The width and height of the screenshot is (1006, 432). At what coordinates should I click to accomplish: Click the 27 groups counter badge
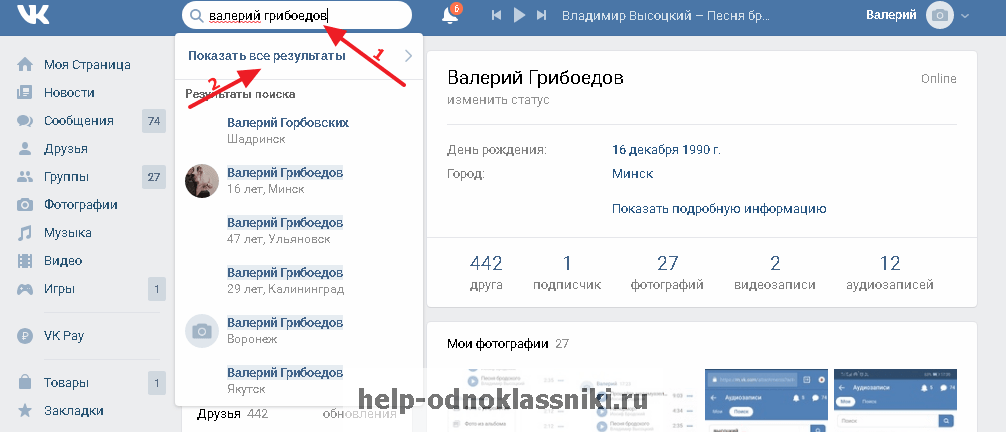[x=154, y=177]
